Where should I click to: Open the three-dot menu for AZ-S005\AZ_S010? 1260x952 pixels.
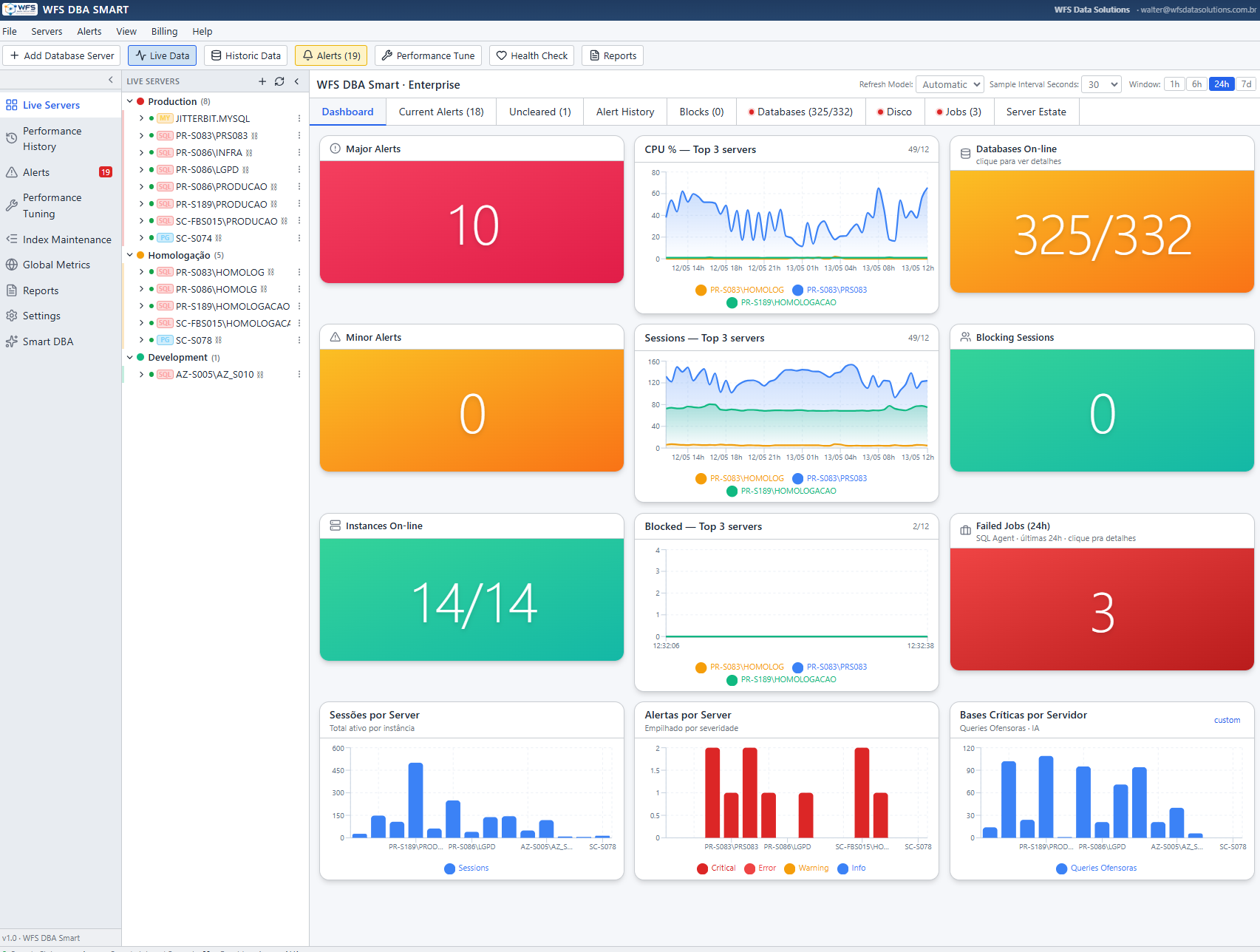[x=299, y=375]
